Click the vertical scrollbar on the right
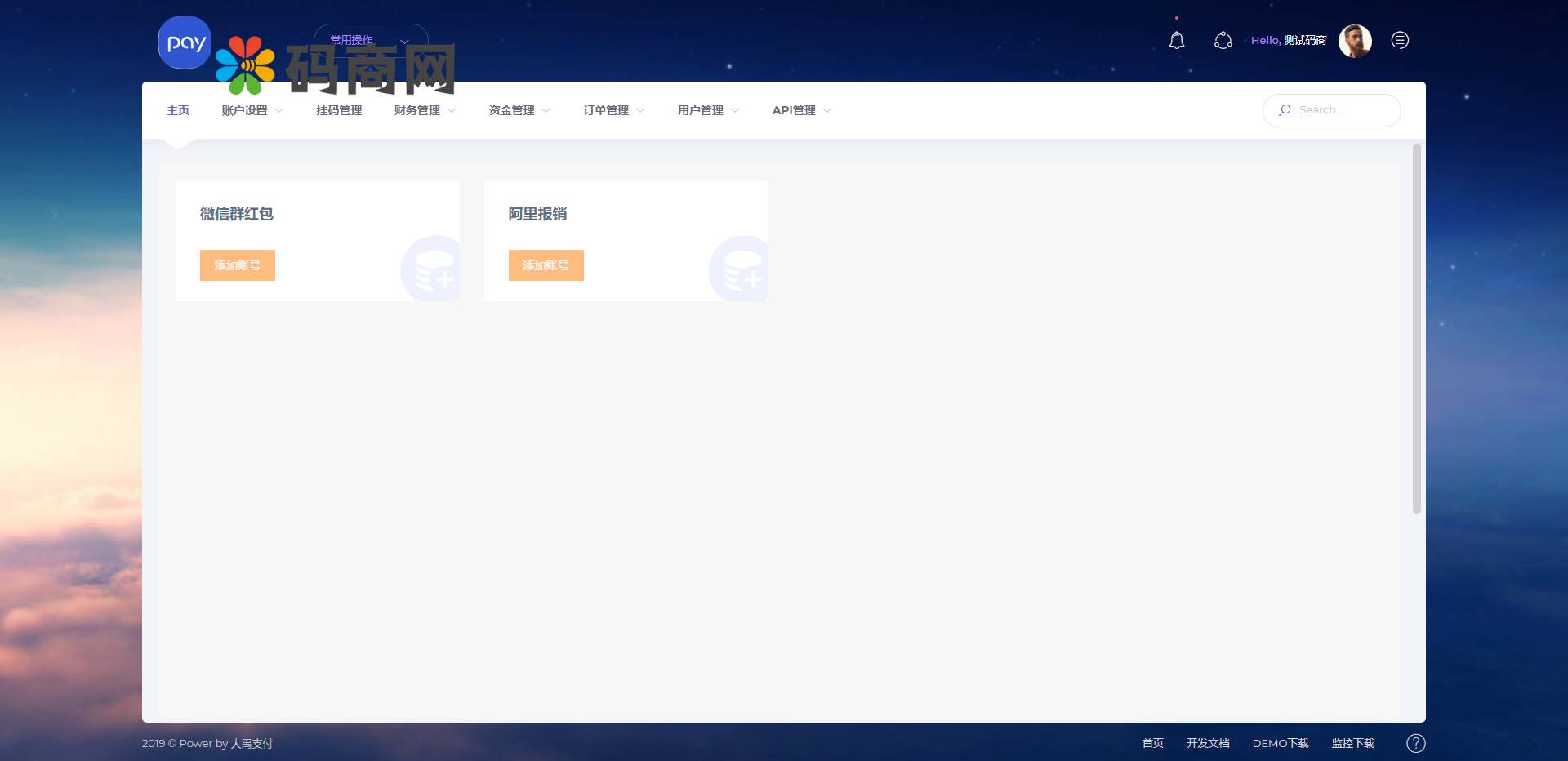 [x=1417, y=328]
